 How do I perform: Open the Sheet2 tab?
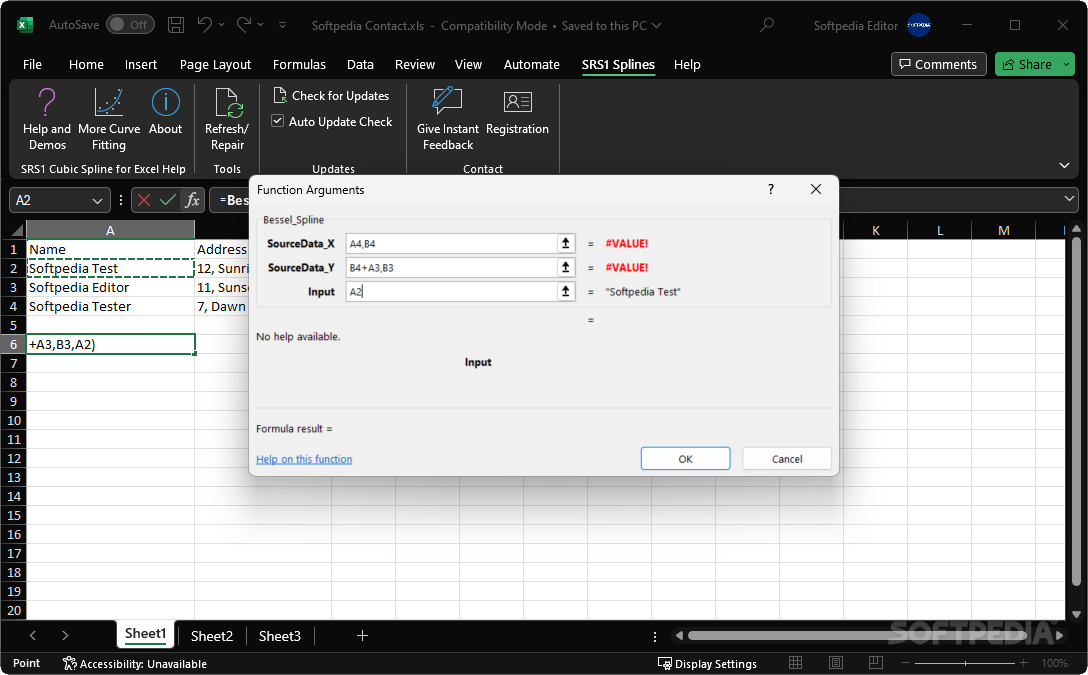pos(212,636)
